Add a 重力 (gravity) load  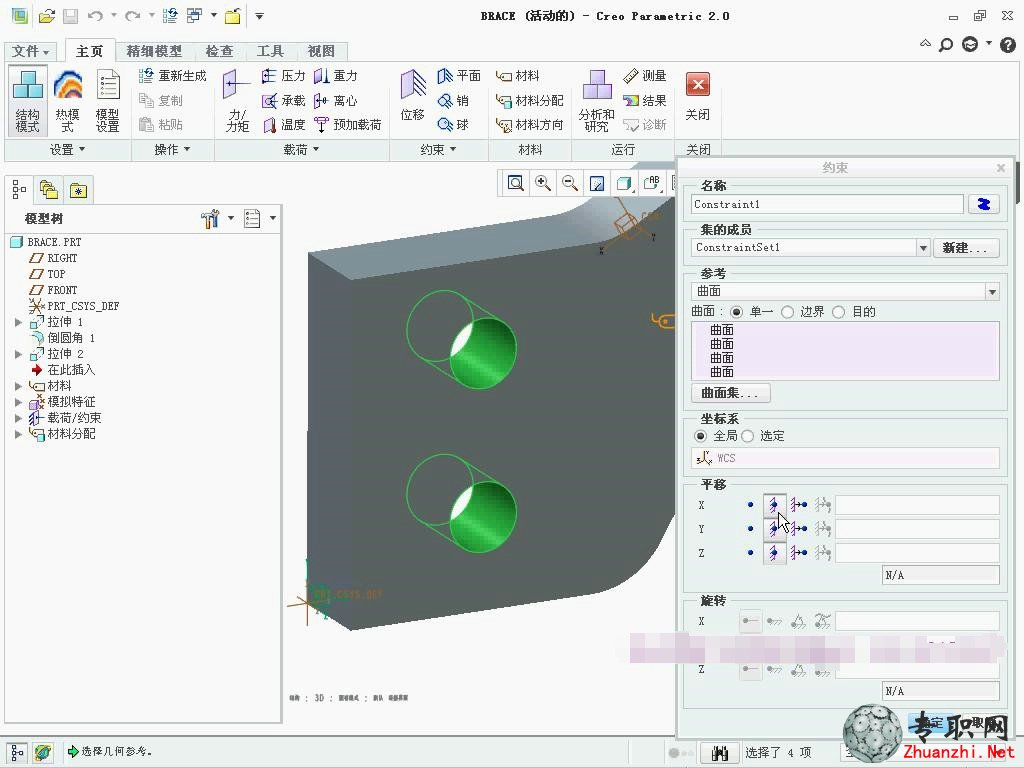pos(336,76)
